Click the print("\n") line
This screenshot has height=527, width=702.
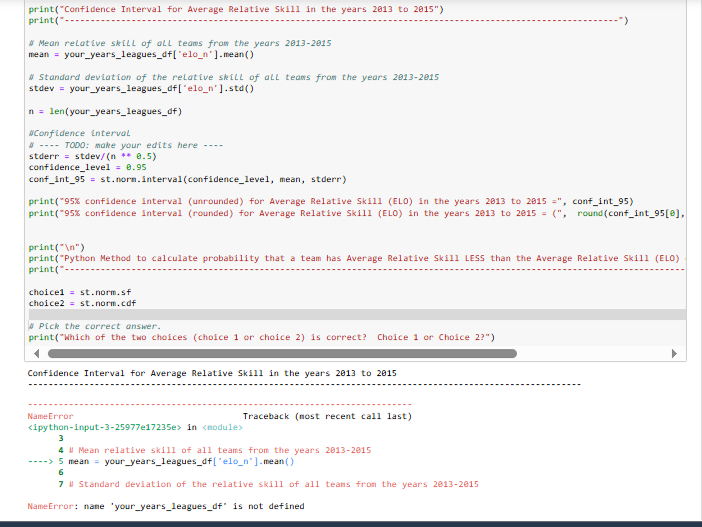[57, 247]
